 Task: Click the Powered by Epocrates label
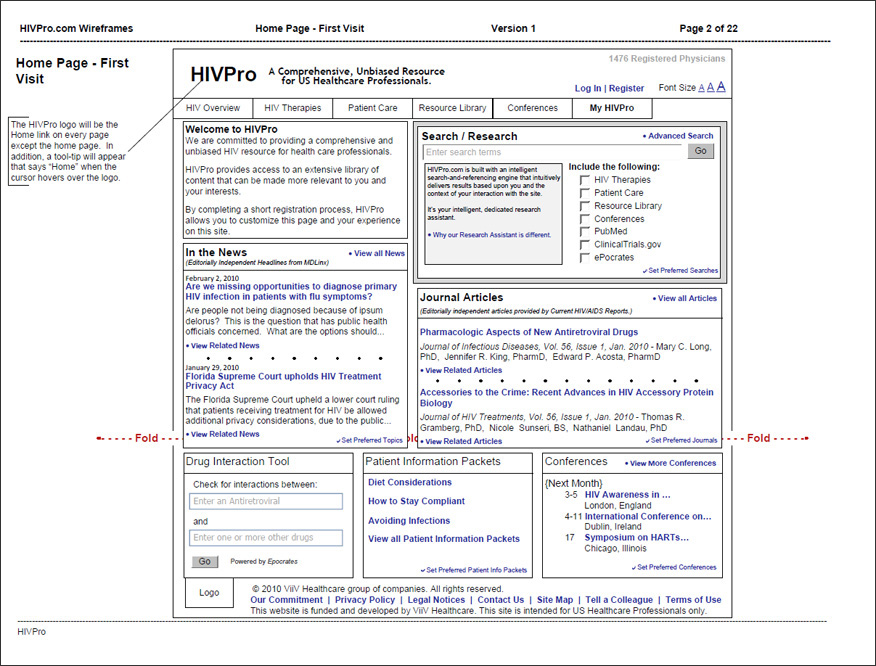264,562
